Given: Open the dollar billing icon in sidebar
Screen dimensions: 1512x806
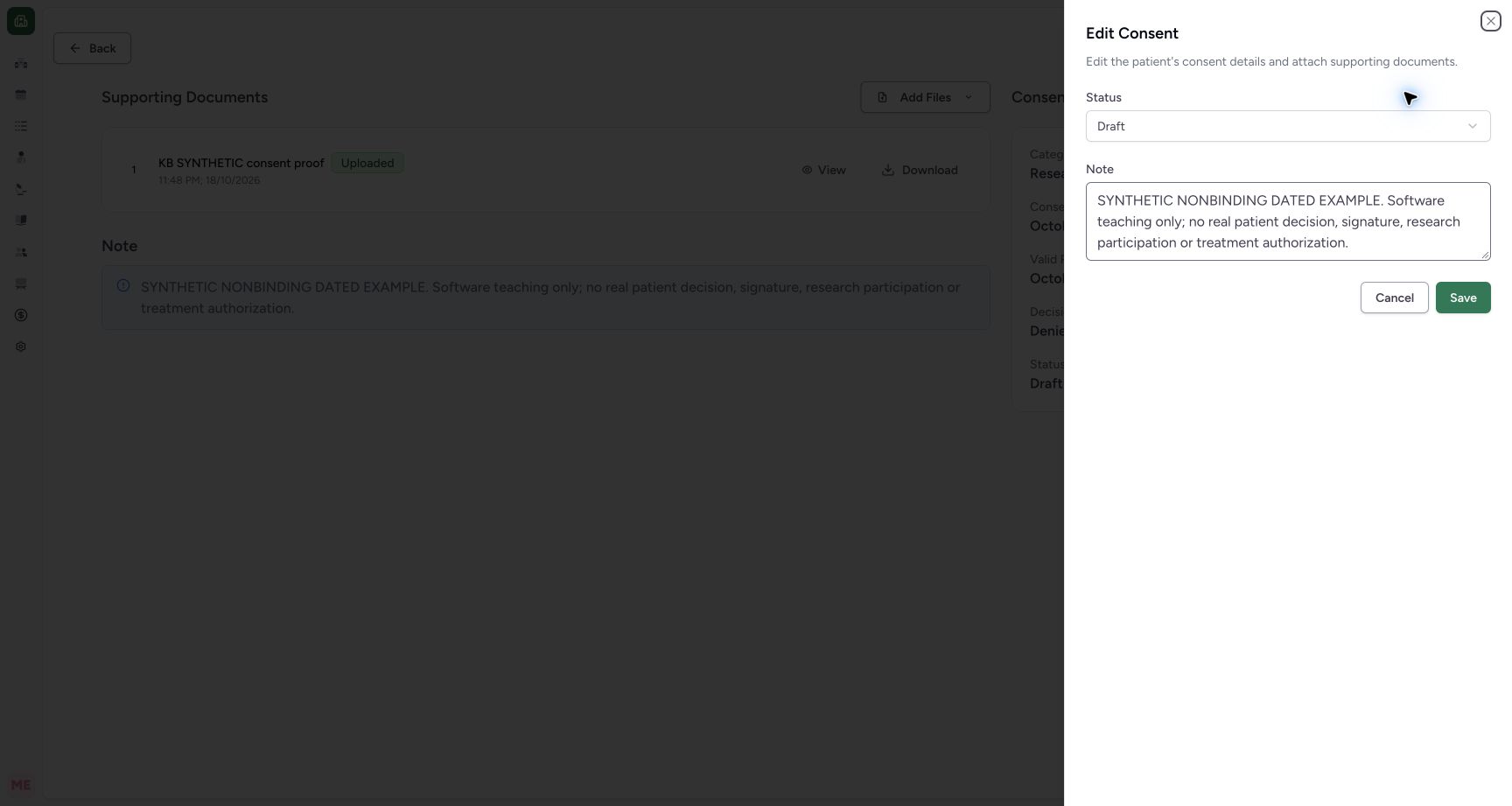Looking at the screenshot, I should 21,315.
